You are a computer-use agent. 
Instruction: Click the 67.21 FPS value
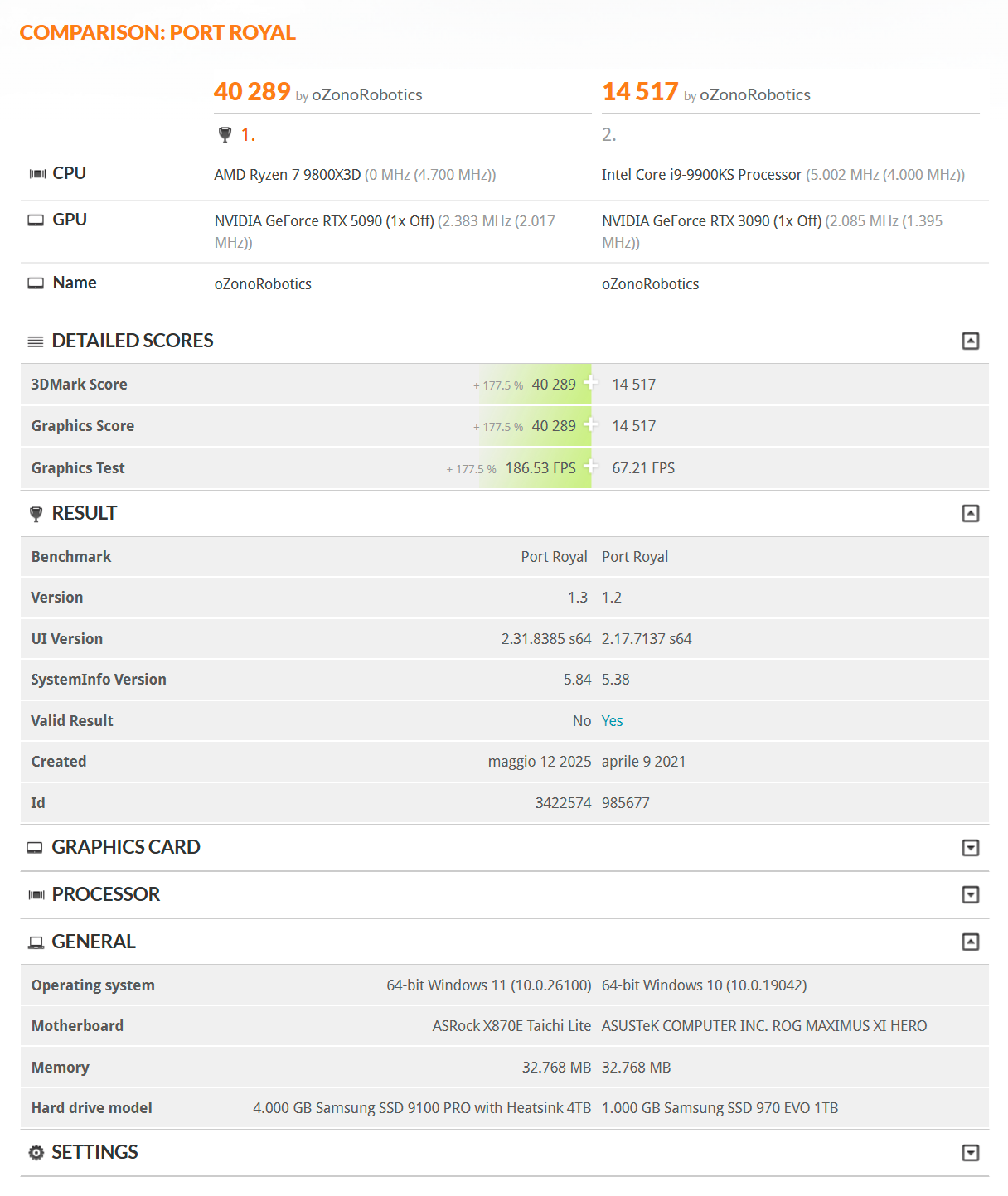tap(643, 468)
